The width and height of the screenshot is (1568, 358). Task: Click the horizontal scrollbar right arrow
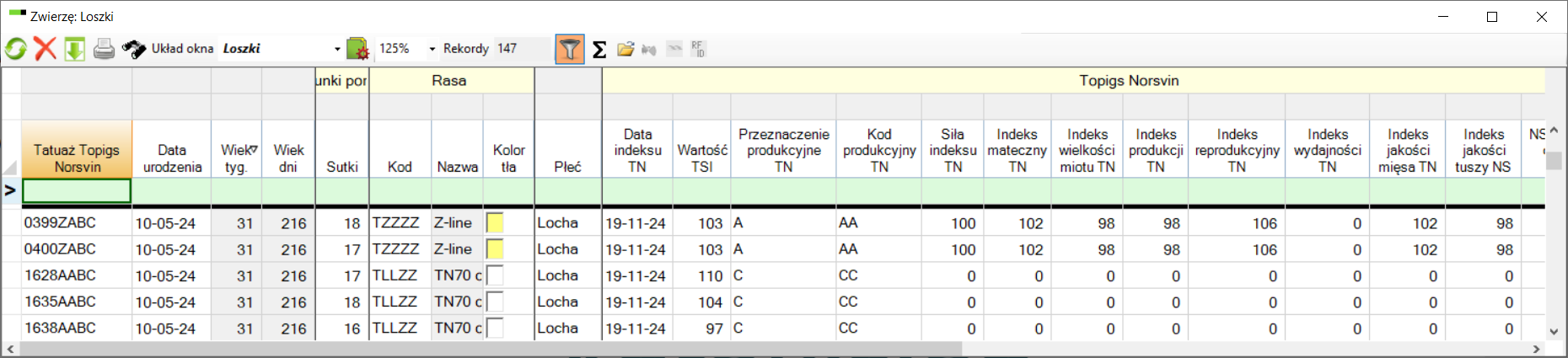tap(1536, 349)
